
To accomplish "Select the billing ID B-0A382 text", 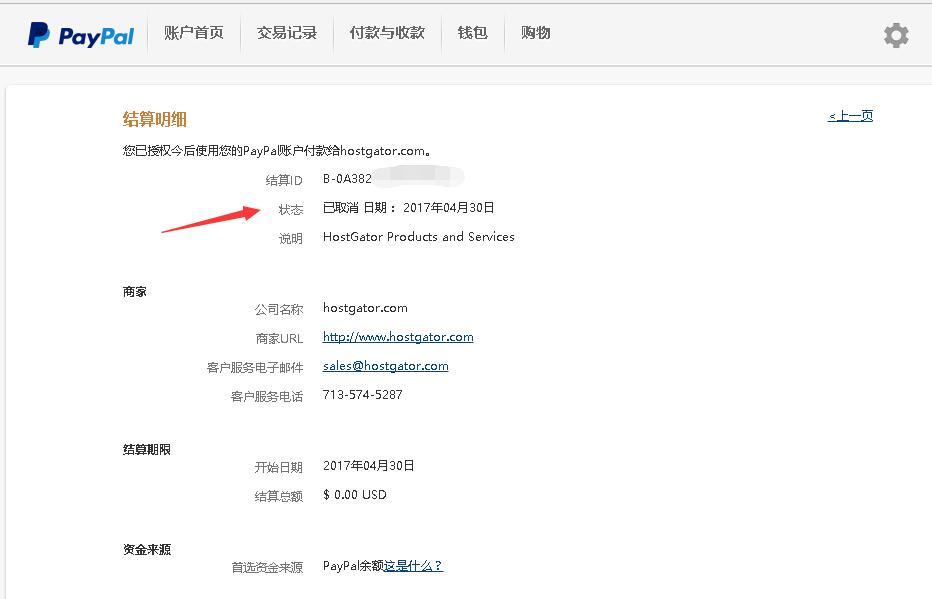I will 347,178.
